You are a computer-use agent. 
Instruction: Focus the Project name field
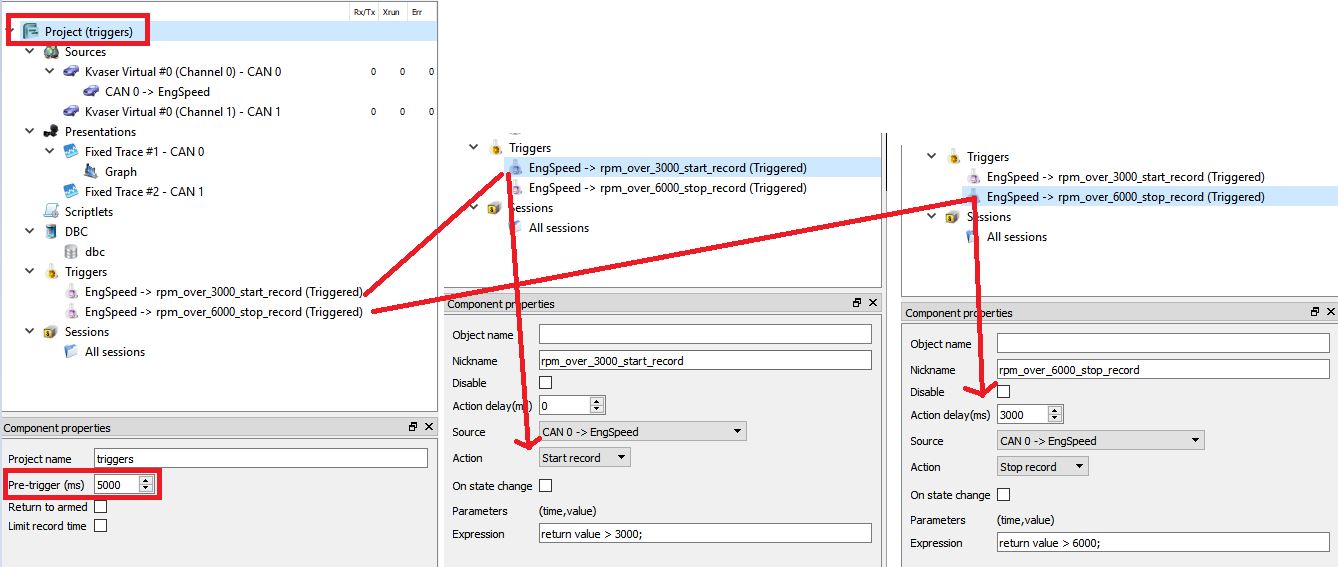point(260,459)
